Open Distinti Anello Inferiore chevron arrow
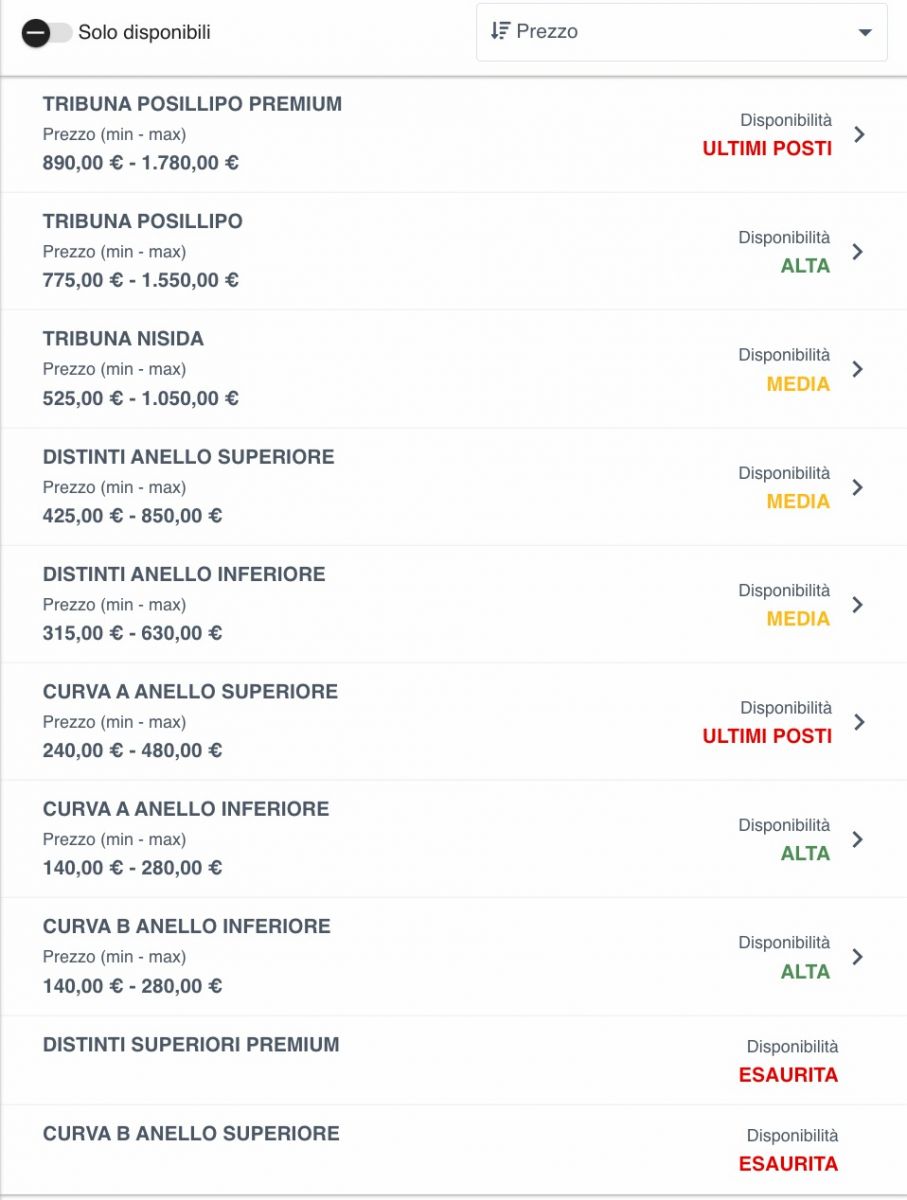This screenshot has height=1200, width=907. coord(857,604)
